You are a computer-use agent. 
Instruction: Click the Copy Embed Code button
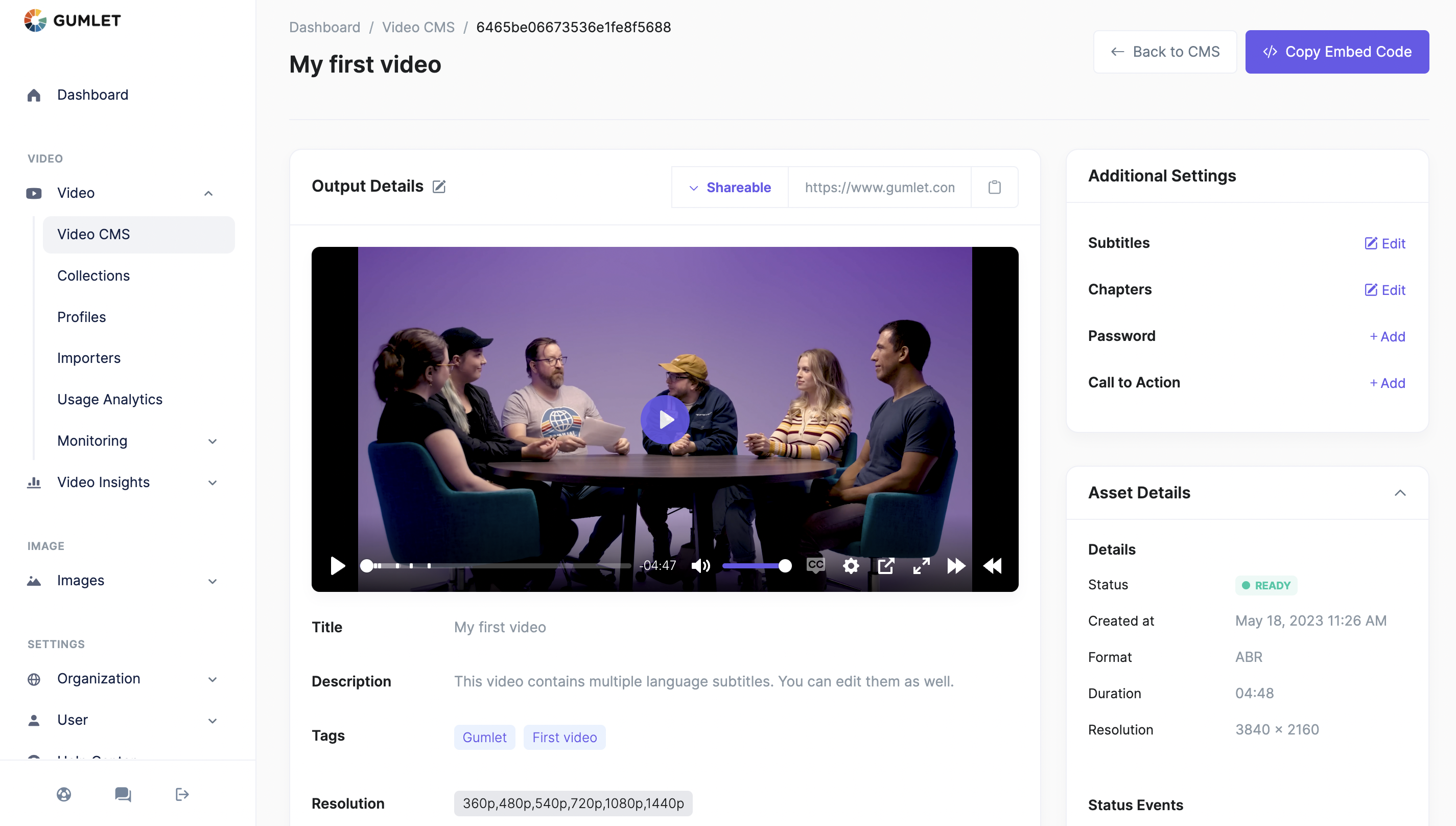1336,52
